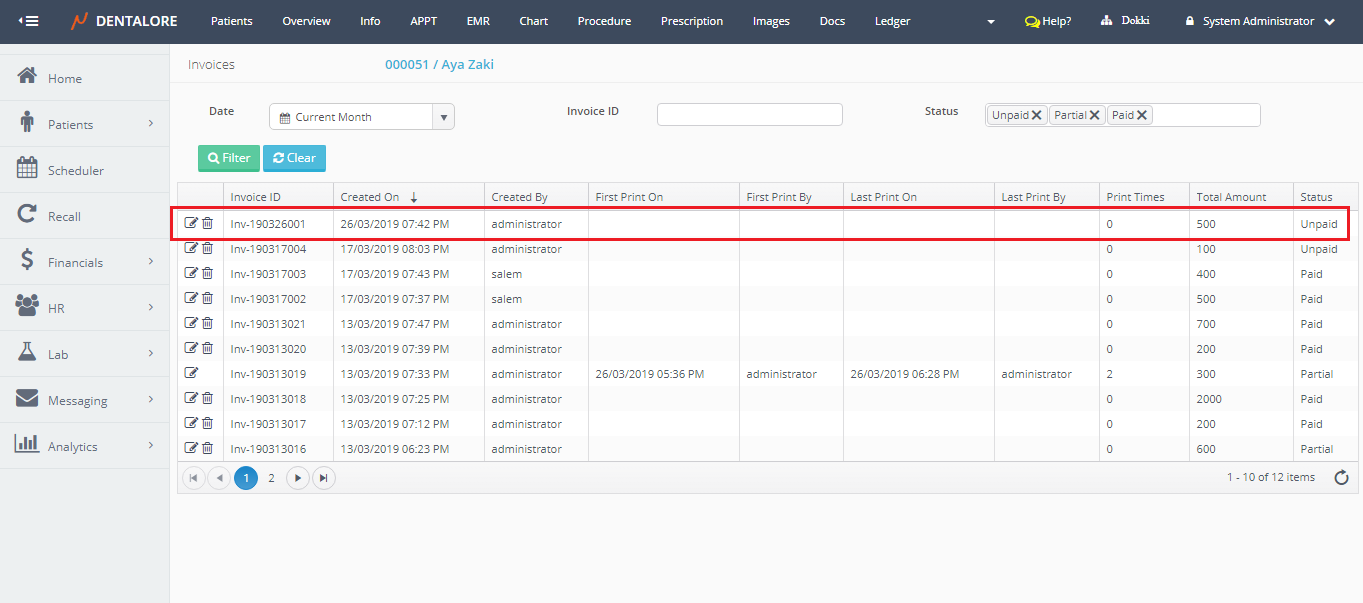Collapse sidebar using hamburger menu icon
The width and height of the screenshot is (1363, 603).
[29, 21]
